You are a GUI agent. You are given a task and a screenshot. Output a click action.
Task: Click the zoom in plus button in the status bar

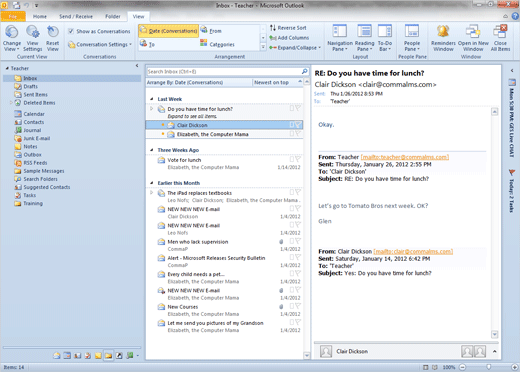pyautogui.click(x=515, y=367)
